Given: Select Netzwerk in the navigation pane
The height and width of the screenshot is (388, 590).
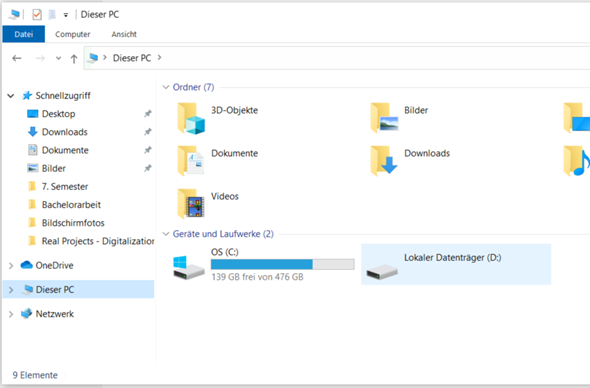Looking at the screenshot, I should pos(55,314).
